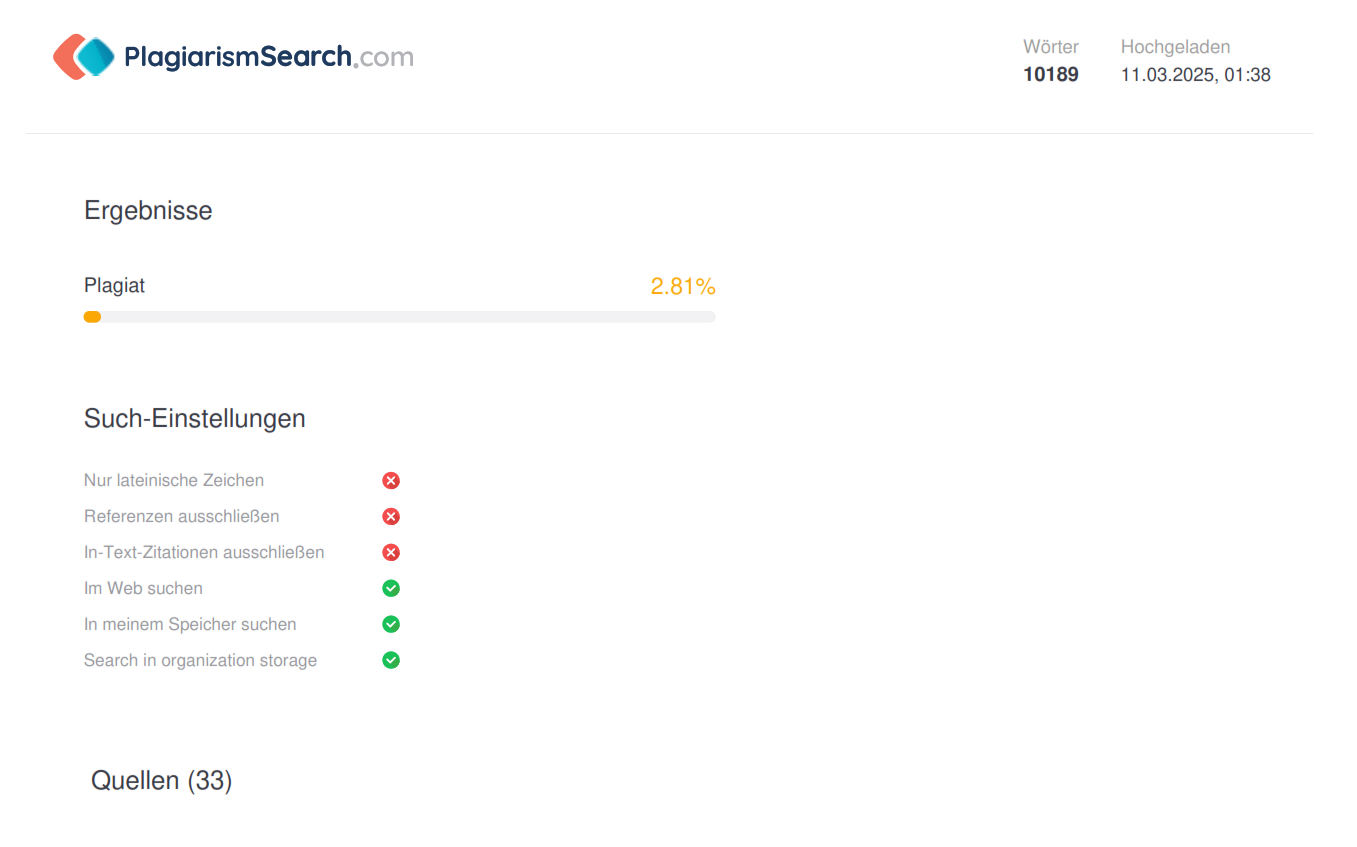Click the Plagiat label above the bar
Image resolution: width=1357 pixels, height=847 pixels.
point(114,286)
